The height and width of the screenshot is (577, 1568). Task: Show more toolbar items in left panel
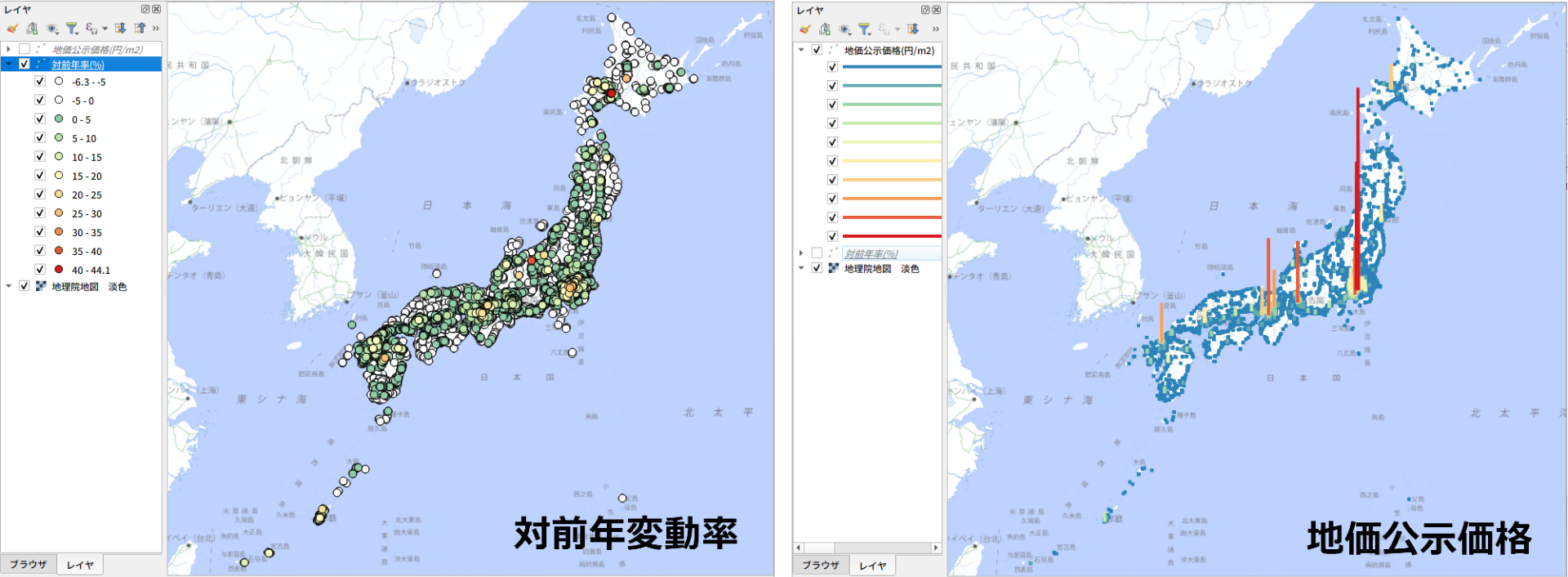click(x=155, y=29)
